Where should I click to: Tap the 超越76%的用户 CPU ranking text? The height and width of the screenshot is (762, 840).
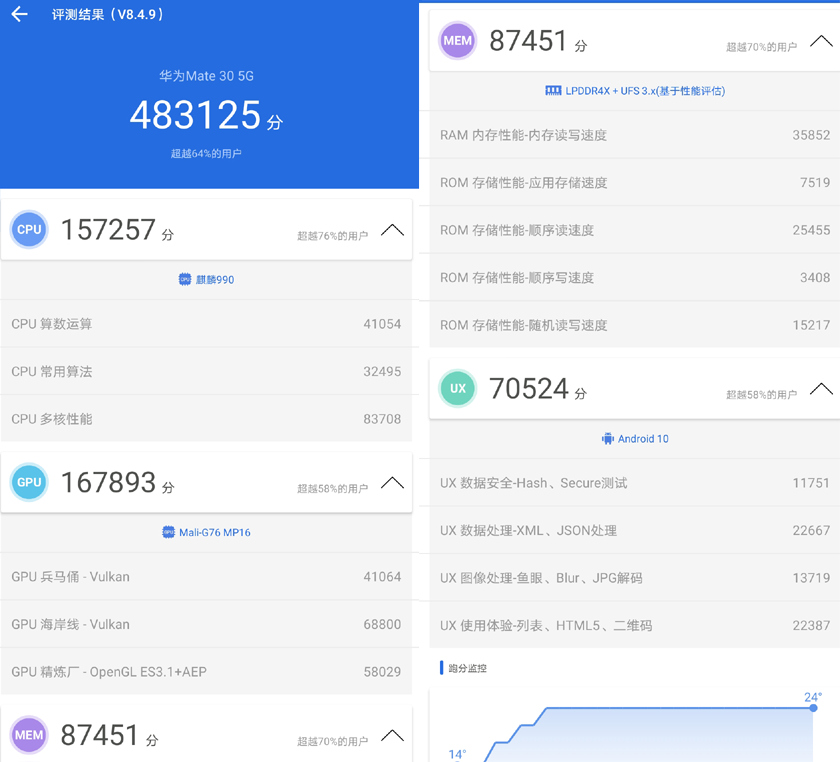[333, 236]
